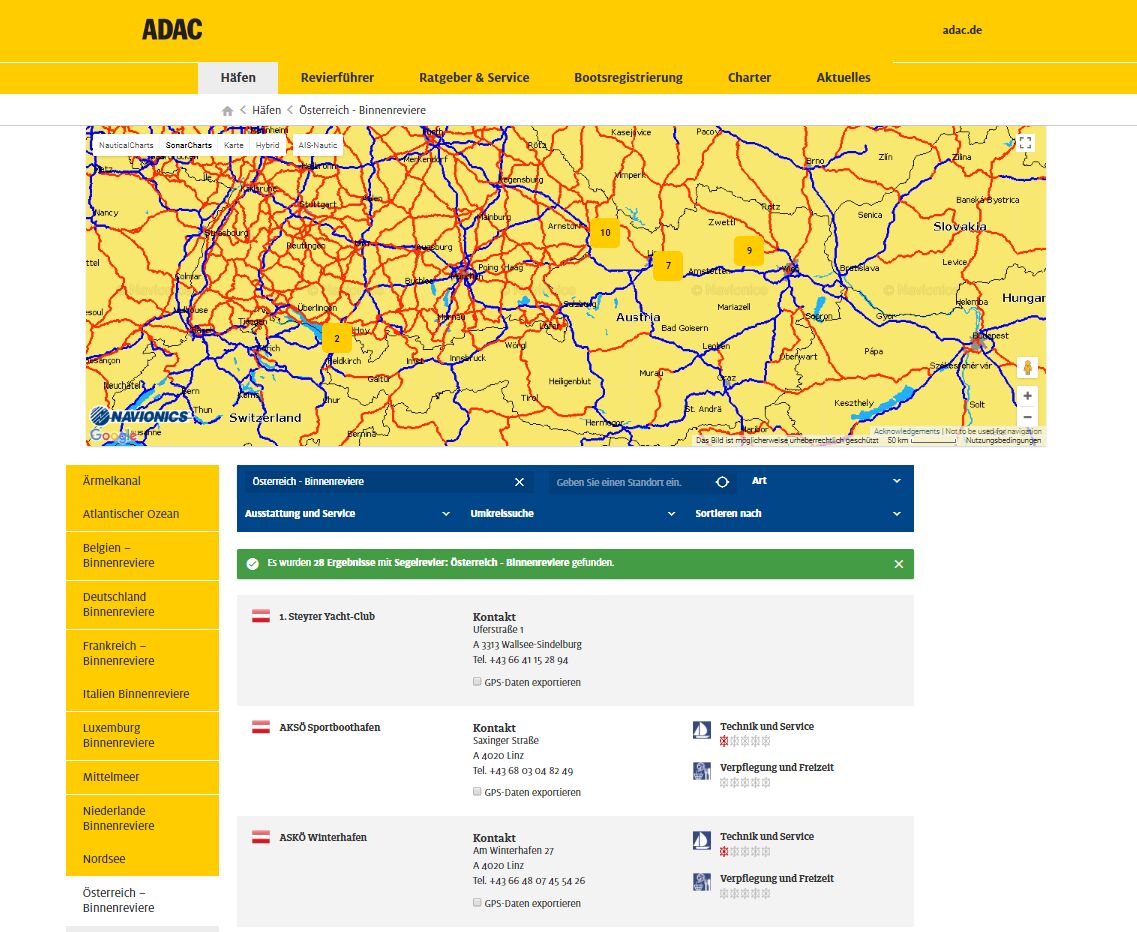
Task: Select Mittelmeer in the sidebar
Action: click(111, 777)
